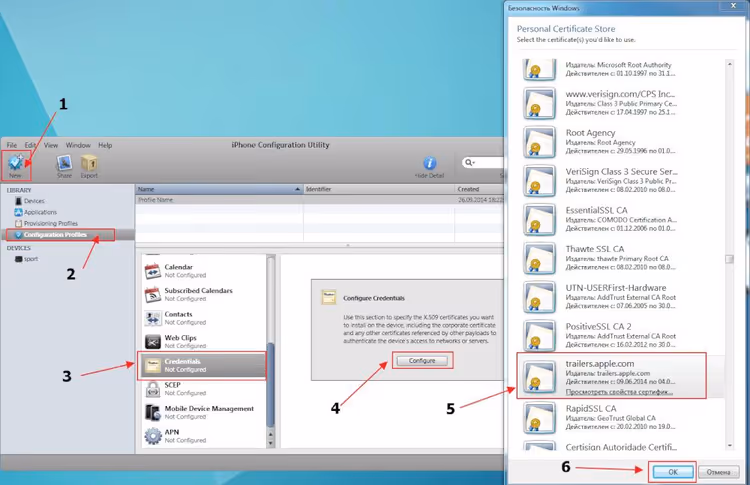Viewport: 750px width, 485px height.
Task: Open the Help menu
Action: 105,145
